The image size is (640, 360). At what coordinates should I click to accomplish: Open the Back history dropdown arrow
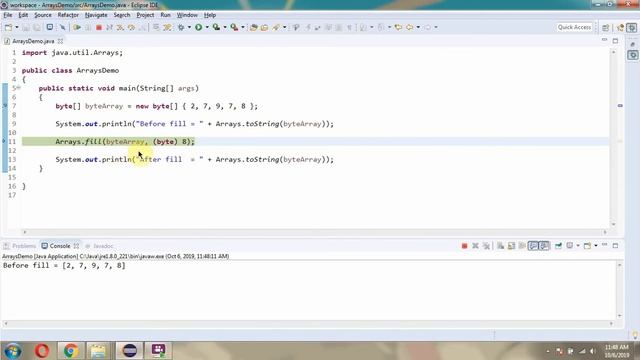point(418,27)
